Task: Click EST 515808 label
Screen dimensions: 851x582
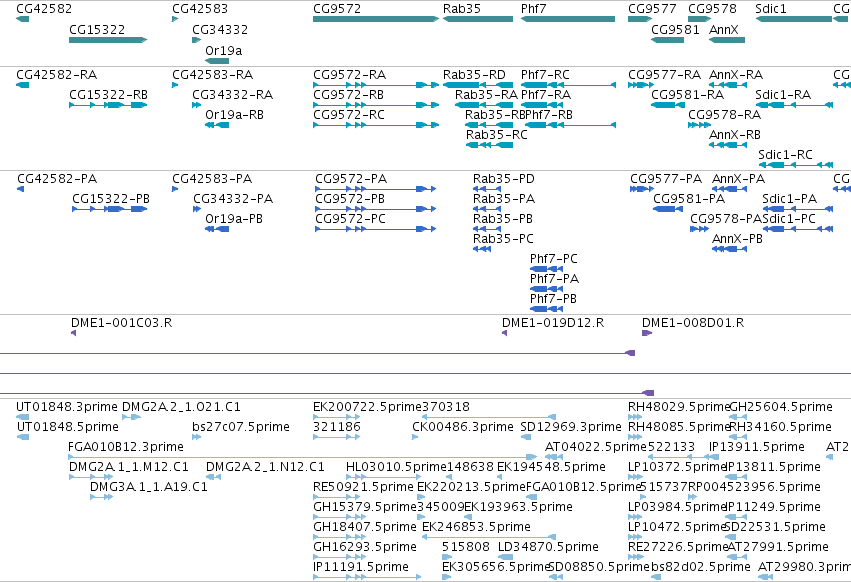Action: (x=466, y=547)
